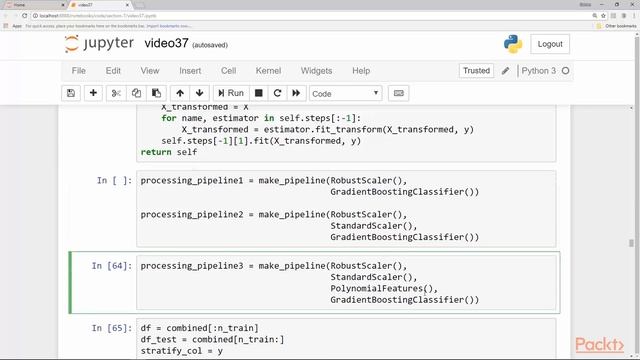640x360 pixels.
Task: Bookmark this page star icon
Action: click(603, 16)
